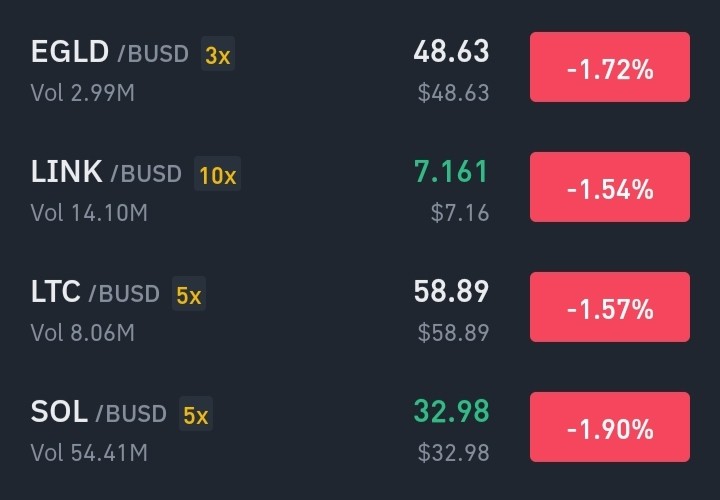Tap the 3x margin badge on EGLD
Viewport: 720px width, 500px height.
pos(218,54)
